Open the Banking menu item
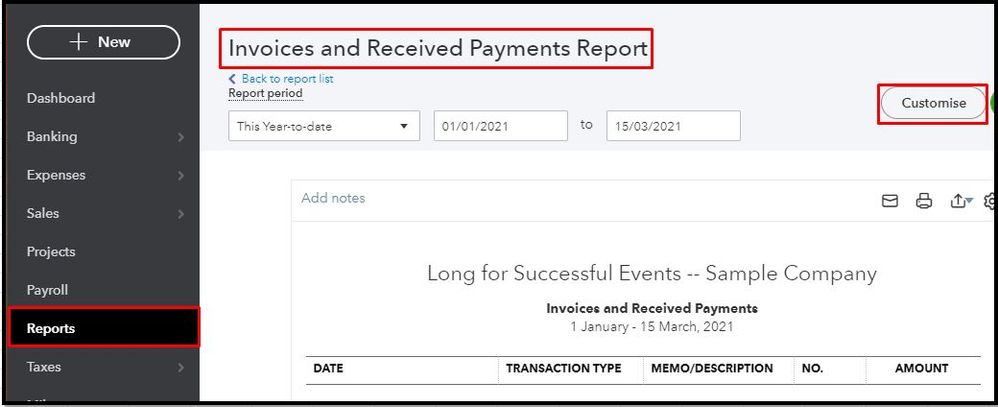This screenshot has width=998, height=407. 52,136
